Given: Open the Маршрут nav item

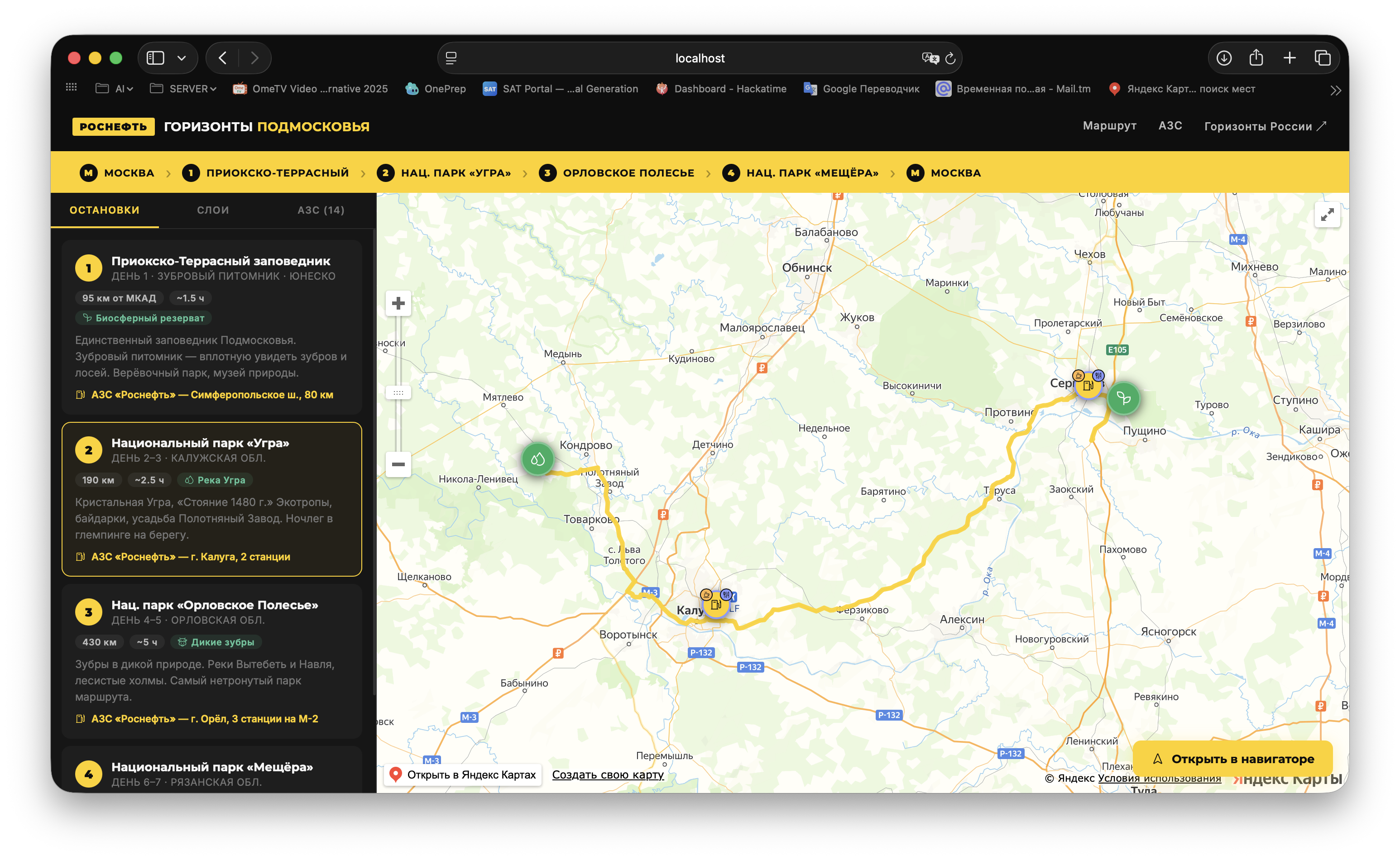Looking at the screenshot, I should pos(1109,126).
